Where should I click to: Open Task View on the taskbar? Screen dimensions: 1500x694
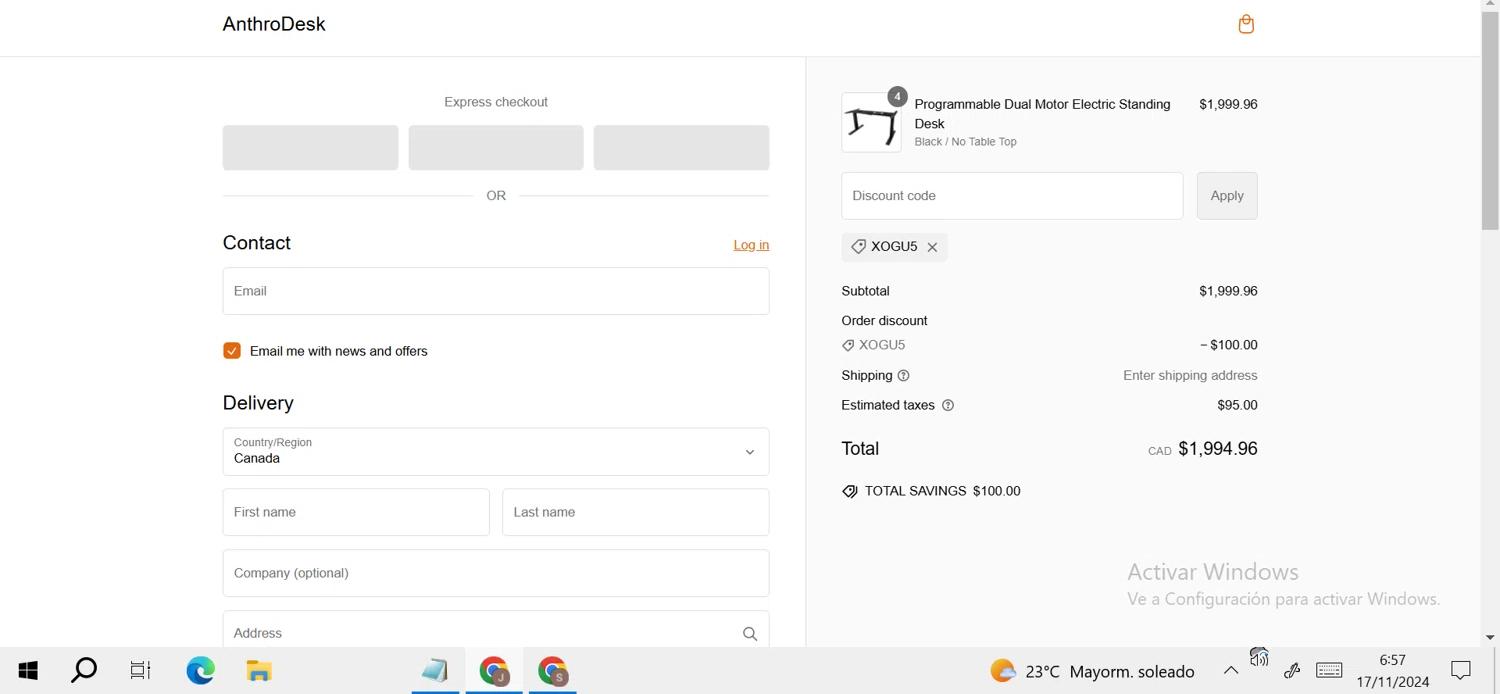click(141, 671)
